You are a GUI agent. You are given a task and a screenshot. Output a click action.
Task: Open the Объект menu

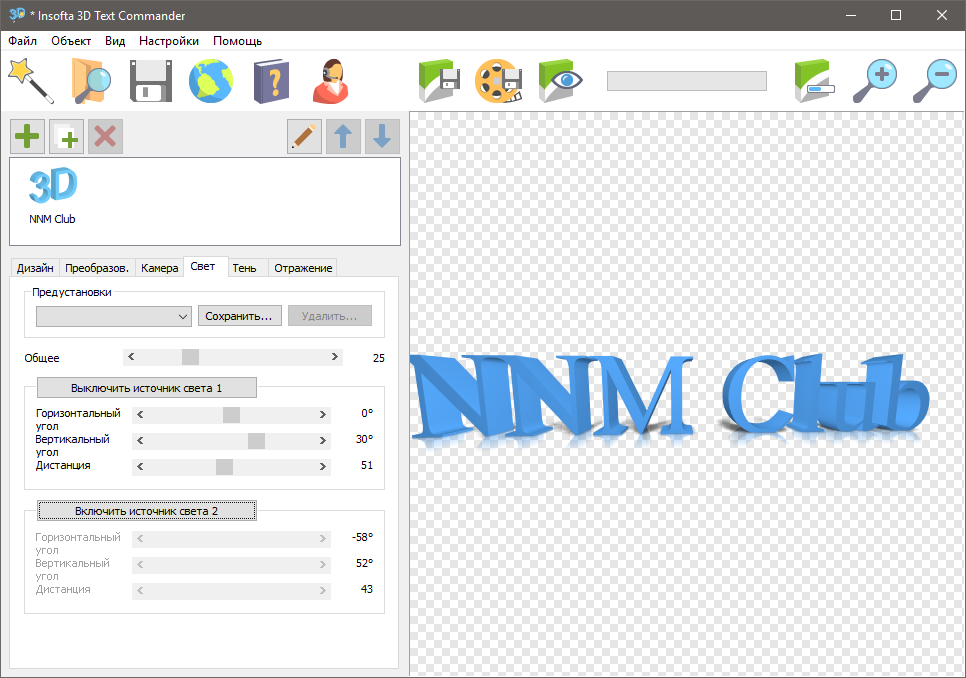tap(71, 41)
